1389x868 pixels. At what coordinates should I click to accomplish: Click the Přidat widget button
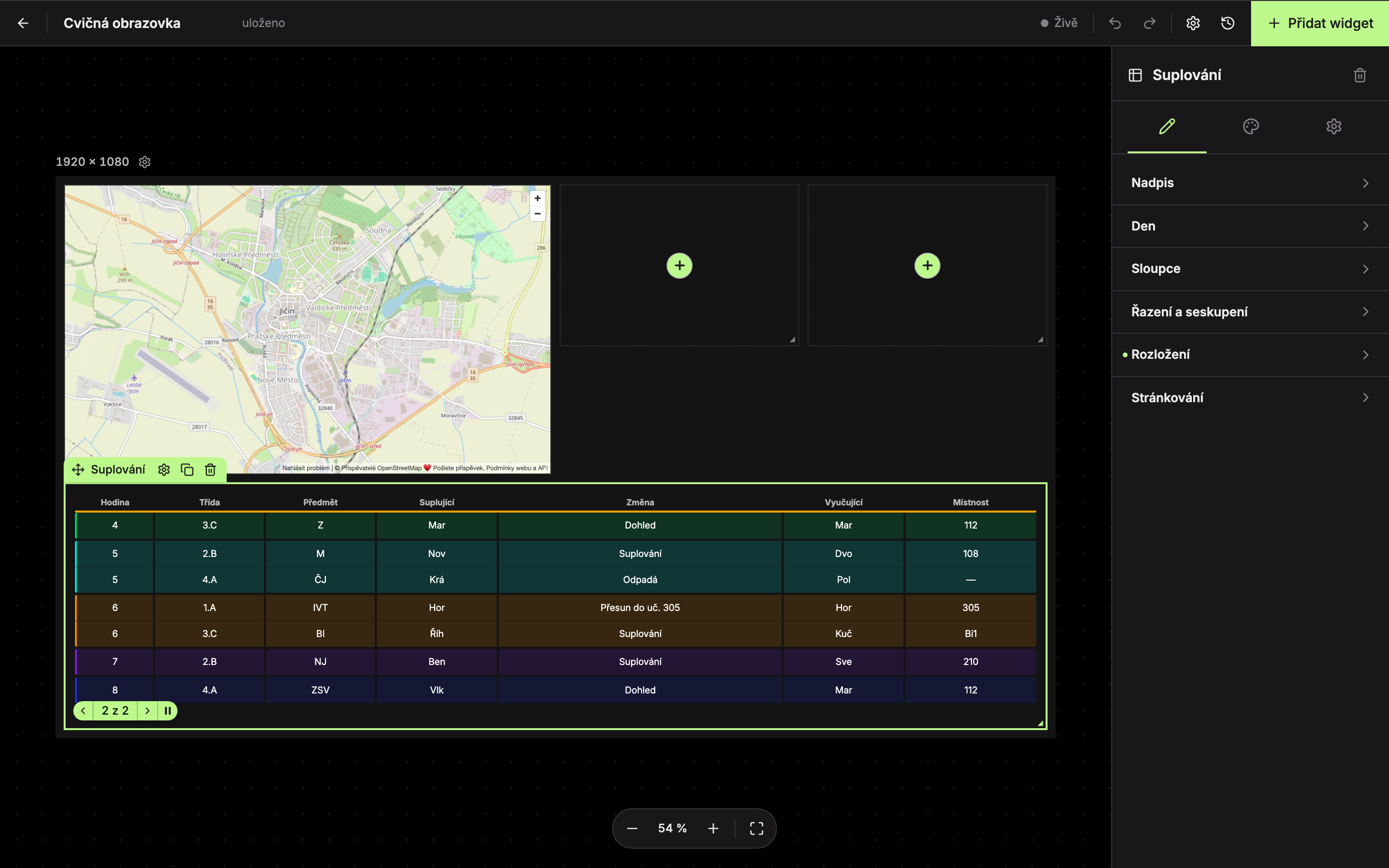pos(1320,23)
